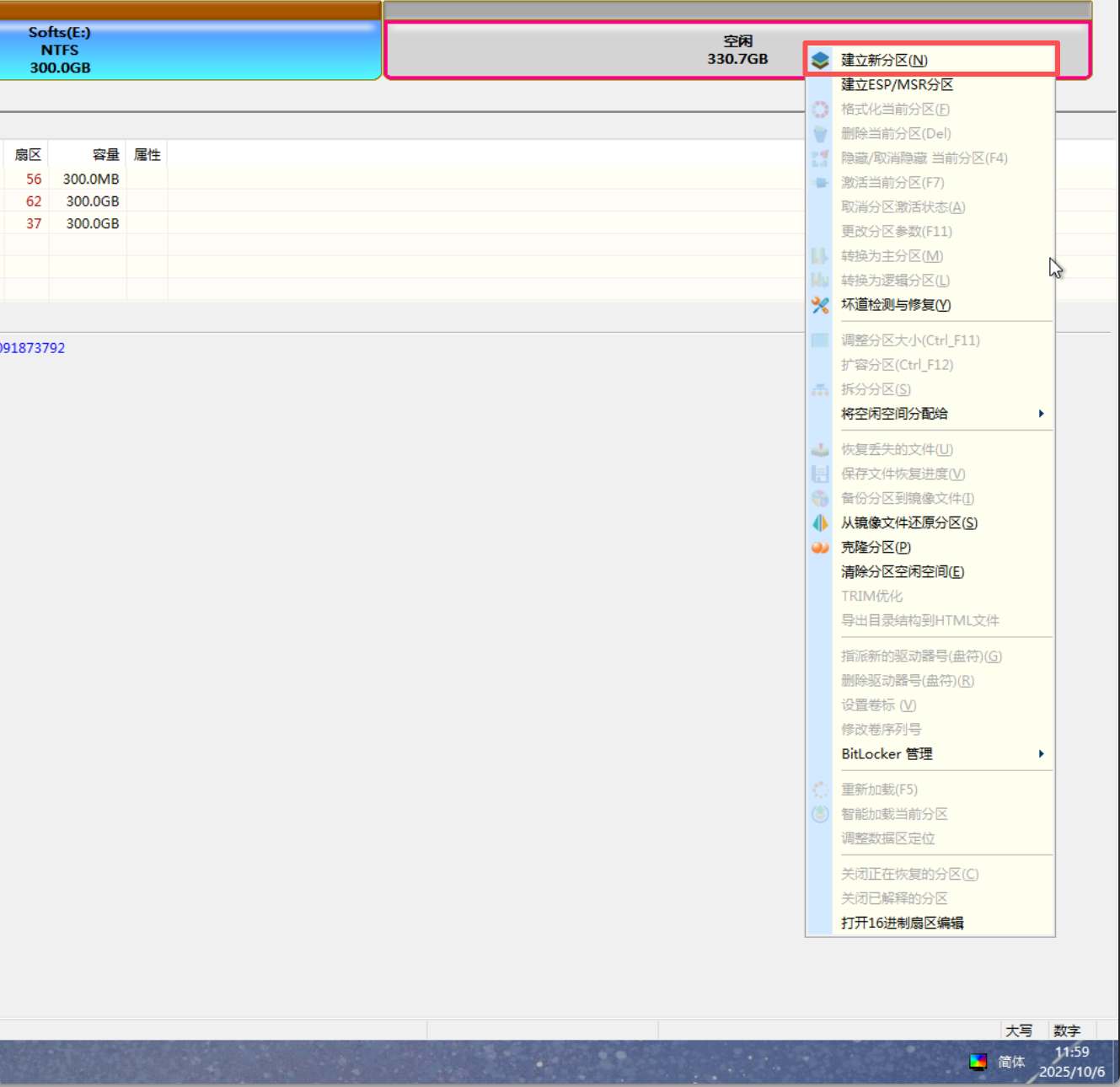The height and width of the screenshot is (1087, 1120).
Task: Click the 坏道检测与修复 repair tools icon
Action: 819,305
